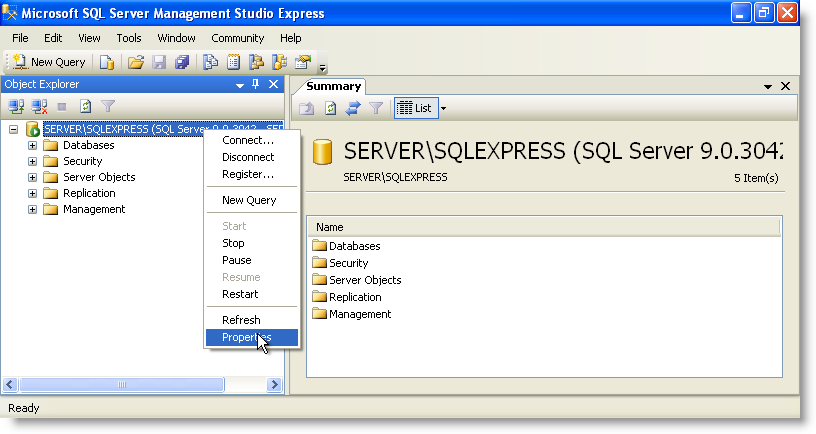
Task: Click the Open File folder icon
Action: [136, 62]
